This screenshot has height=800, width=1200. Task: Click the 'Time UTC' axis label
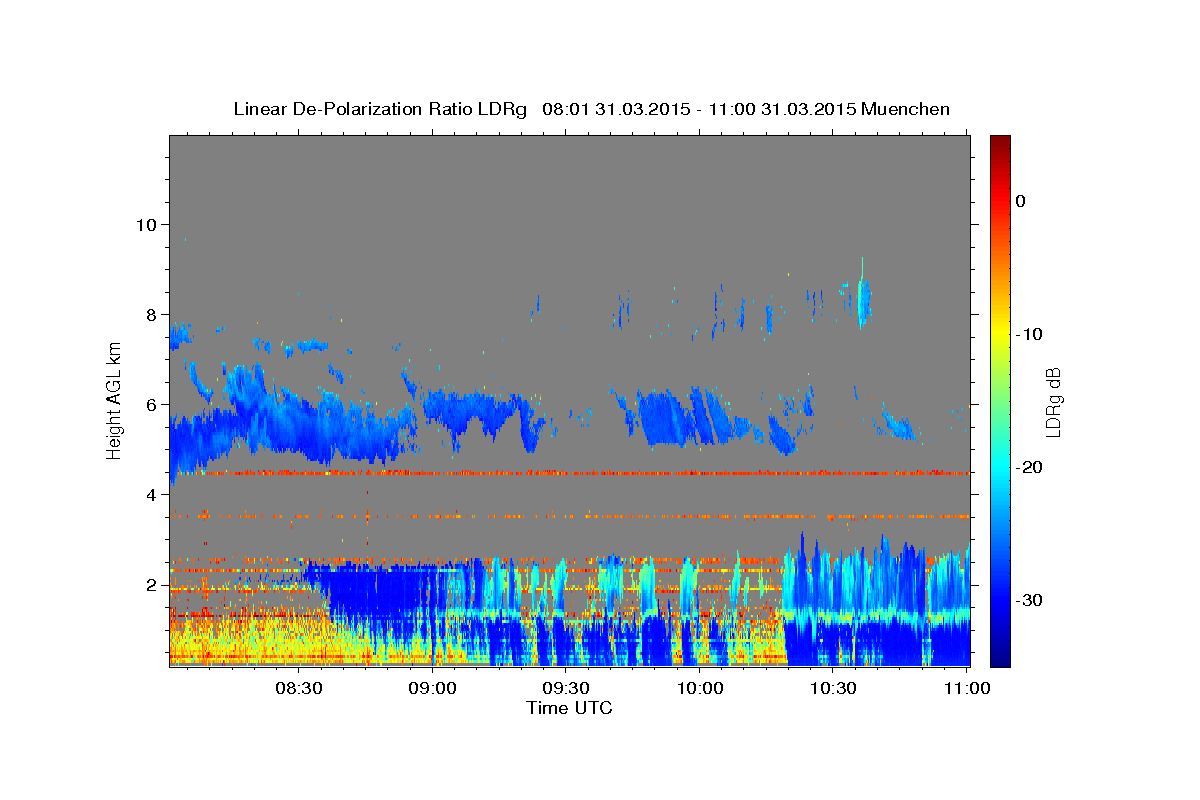(569, 708)
